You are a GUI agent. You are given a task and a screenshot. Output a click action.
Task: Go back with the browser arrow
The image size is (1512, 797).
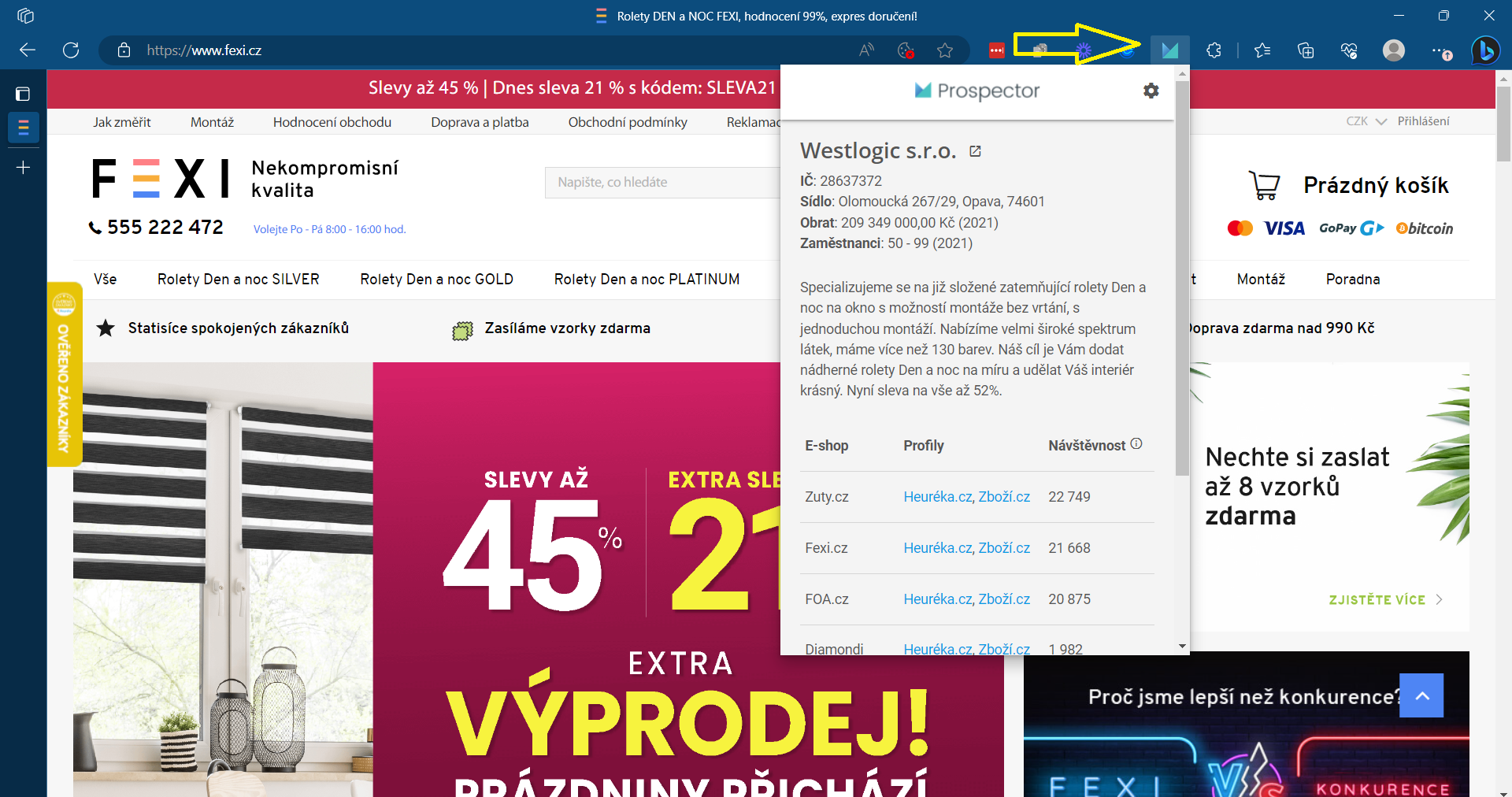[28, 50]
